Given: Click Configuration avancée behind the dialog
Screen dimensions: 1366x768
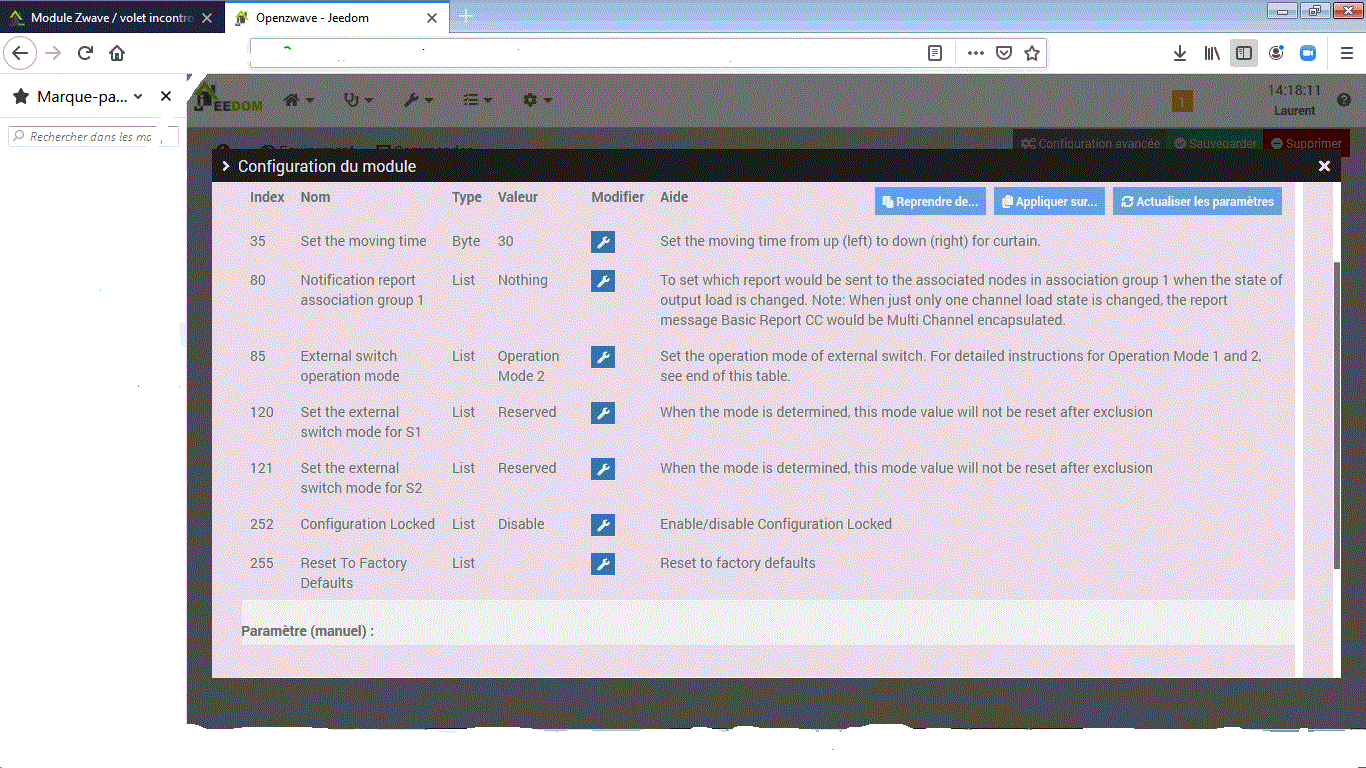Looking at the screenshot, I should pyautogui.click(x=1090, y=144).
